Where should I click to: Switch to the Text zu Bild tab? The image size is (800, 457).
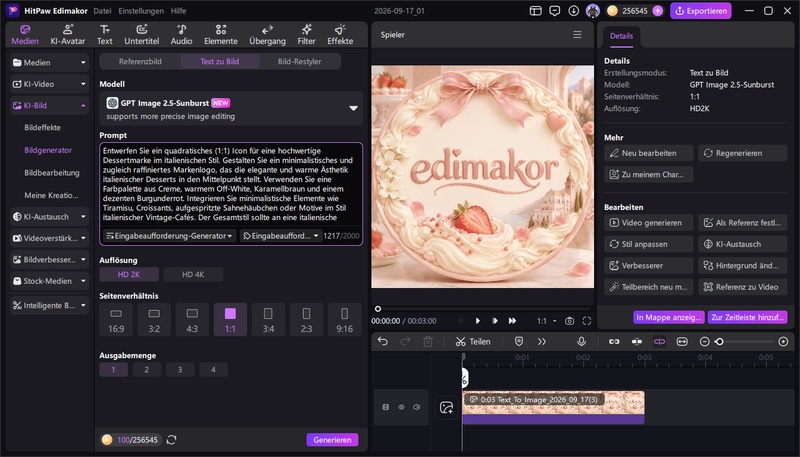coord(219,61)
